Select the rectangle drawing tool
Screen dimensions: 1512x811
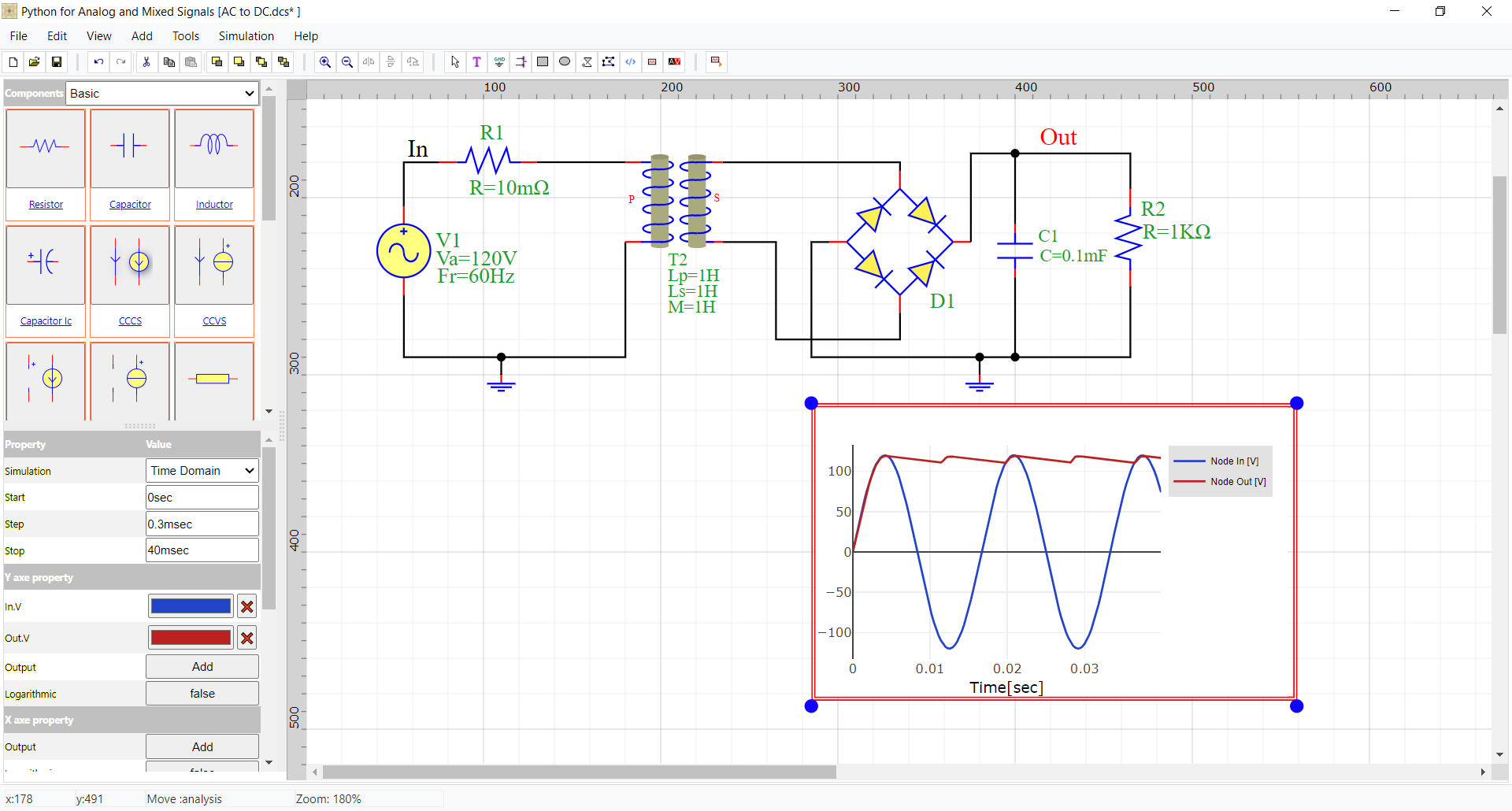click(x=543, y=62)
